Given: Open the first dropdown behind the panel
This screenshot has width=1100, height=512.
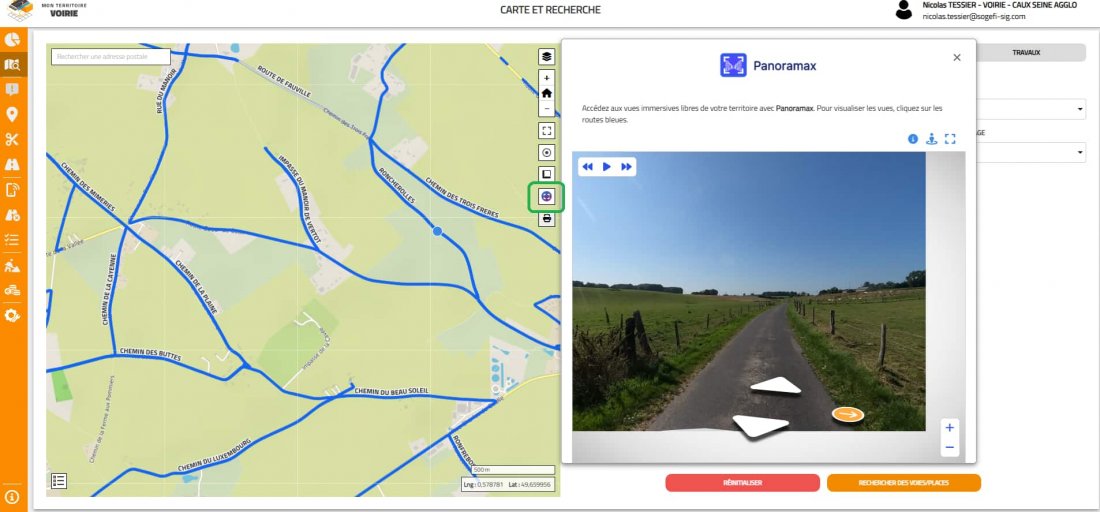Looking at the screenshot, I should (x=1031, y=109).
